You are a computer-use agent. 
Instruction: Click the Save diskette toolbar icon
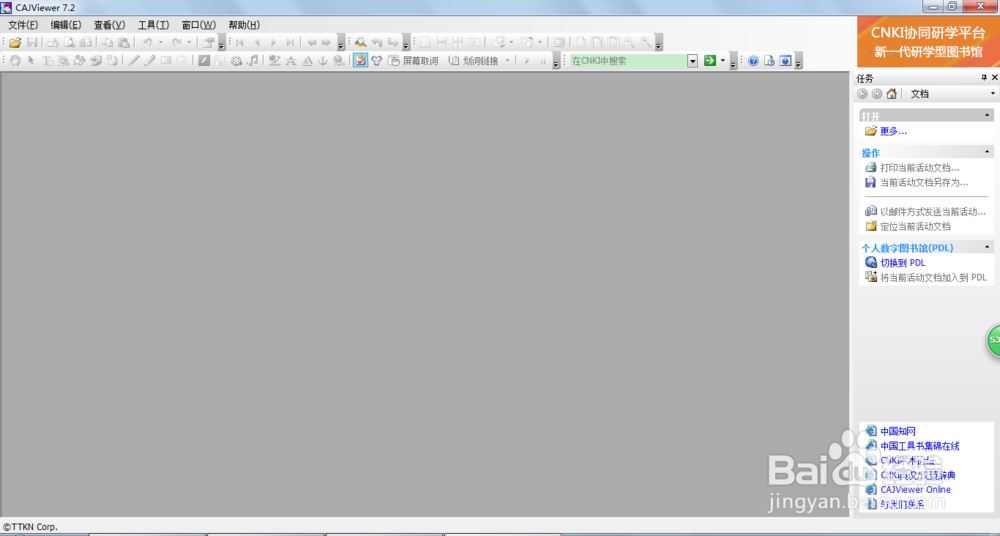[x=32, y=43]
